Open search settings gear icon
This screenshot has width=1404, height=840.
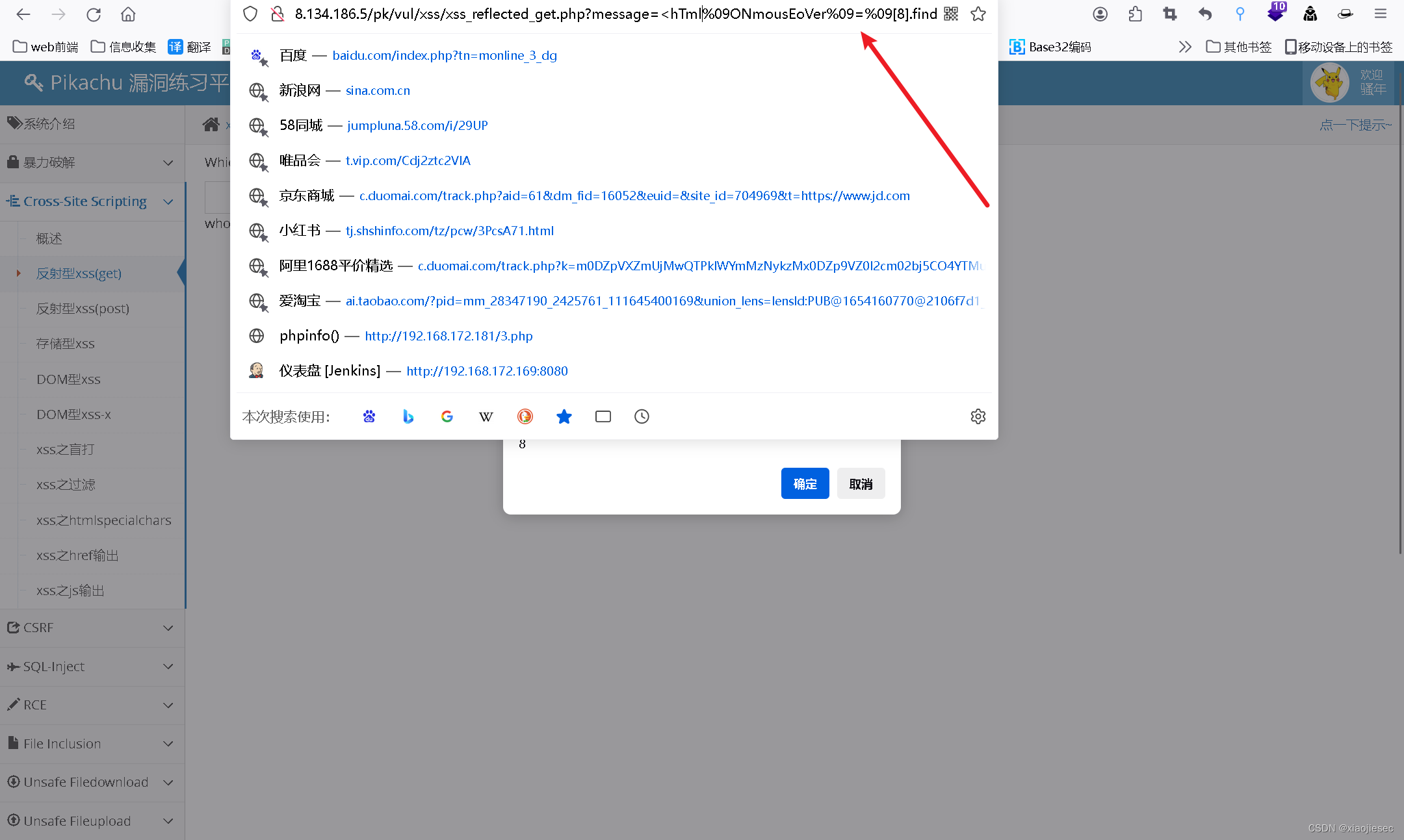click(978, 416)
